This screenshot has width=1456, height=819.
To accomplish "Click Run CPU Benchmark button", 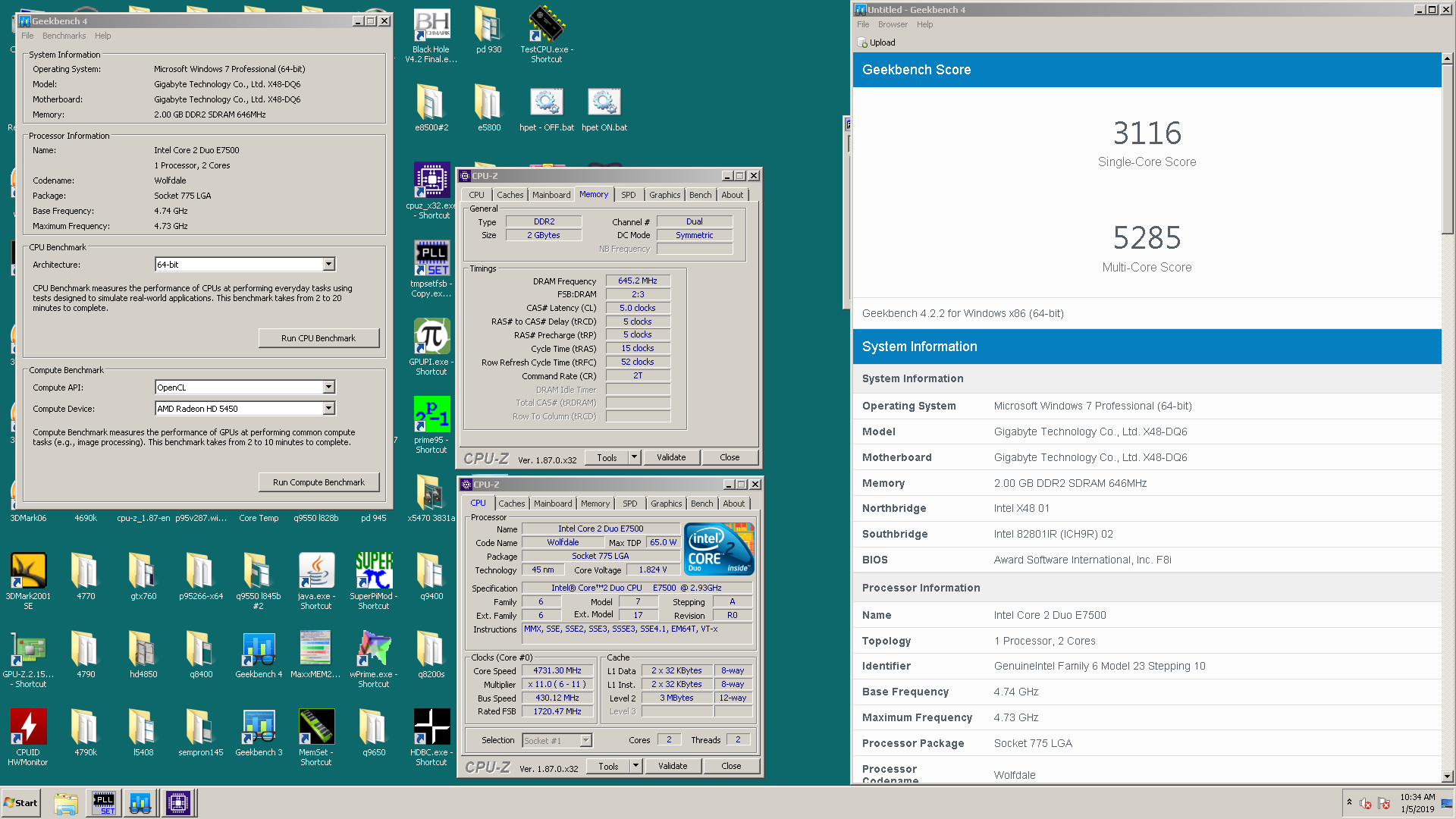I will [x=318, y=338].
